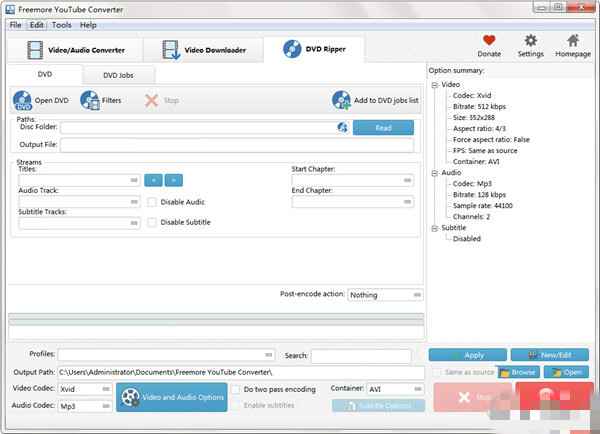This screenshot has height=434, width=600.
Task: Open the Video Codec Xvid dropdown
Action: click(84, 389)
